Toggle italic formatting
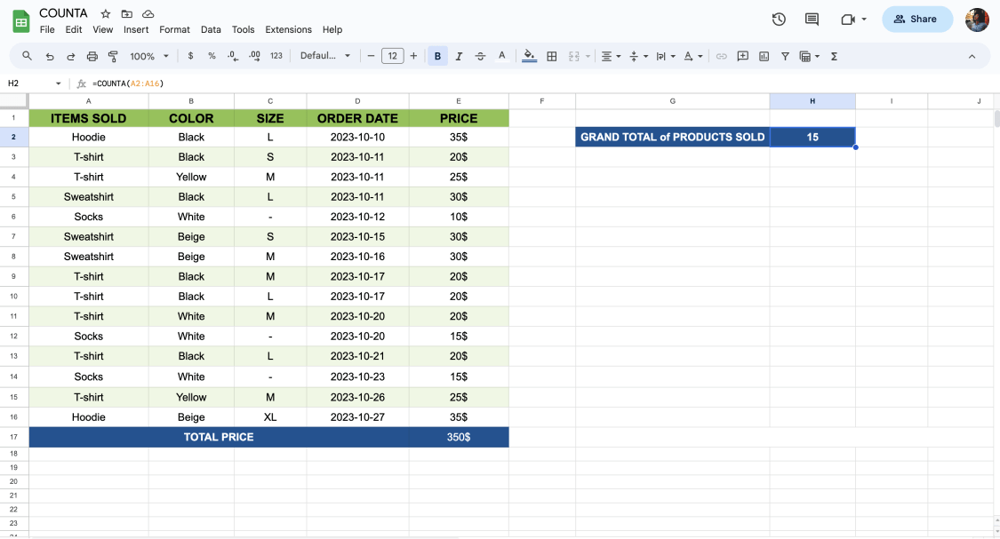Image resolution: width=1000 pixels, height=539 pixels. pyautogui.click(x=459, y=57)
